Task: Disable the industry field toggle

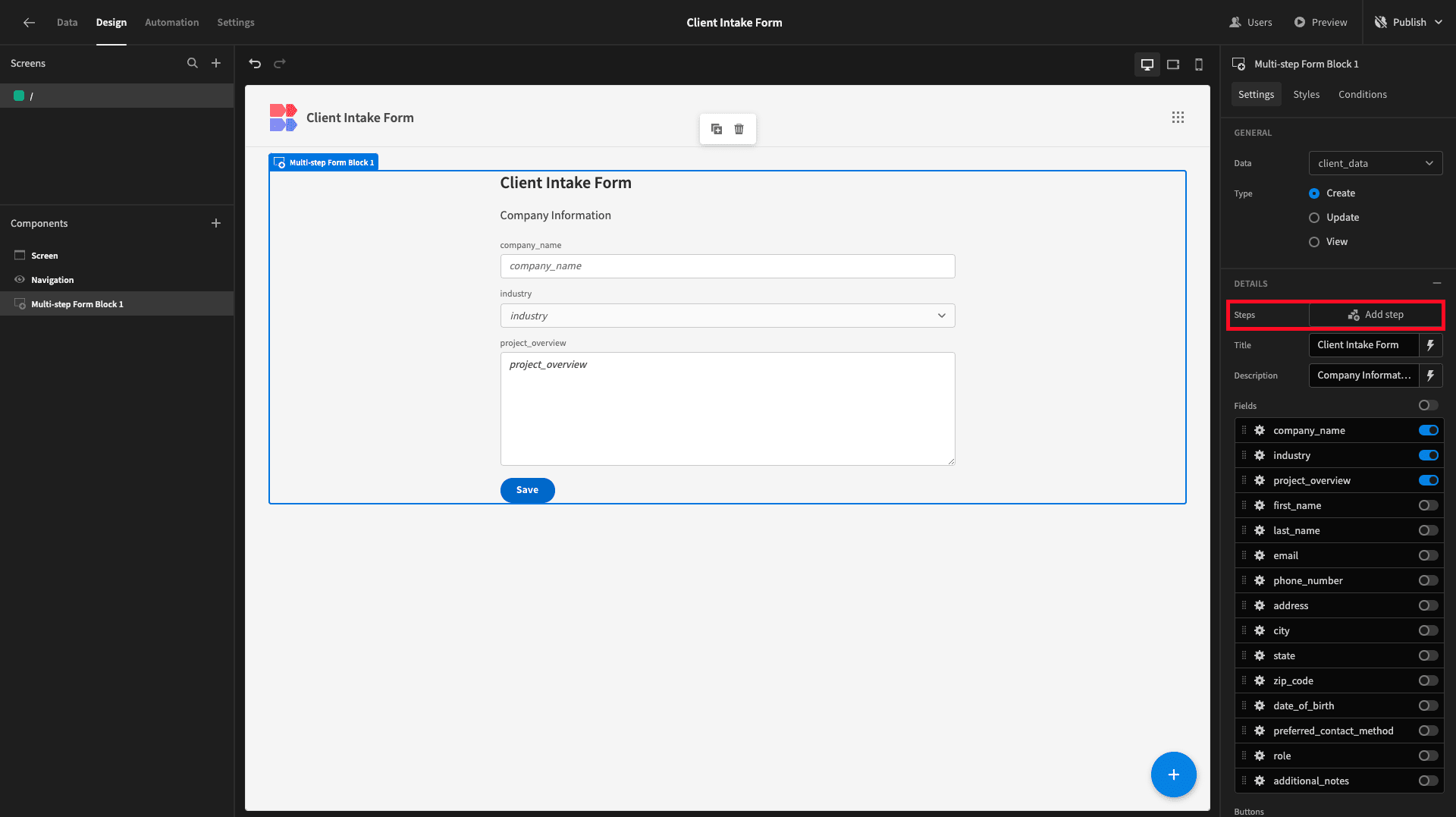Action: 1429,455
